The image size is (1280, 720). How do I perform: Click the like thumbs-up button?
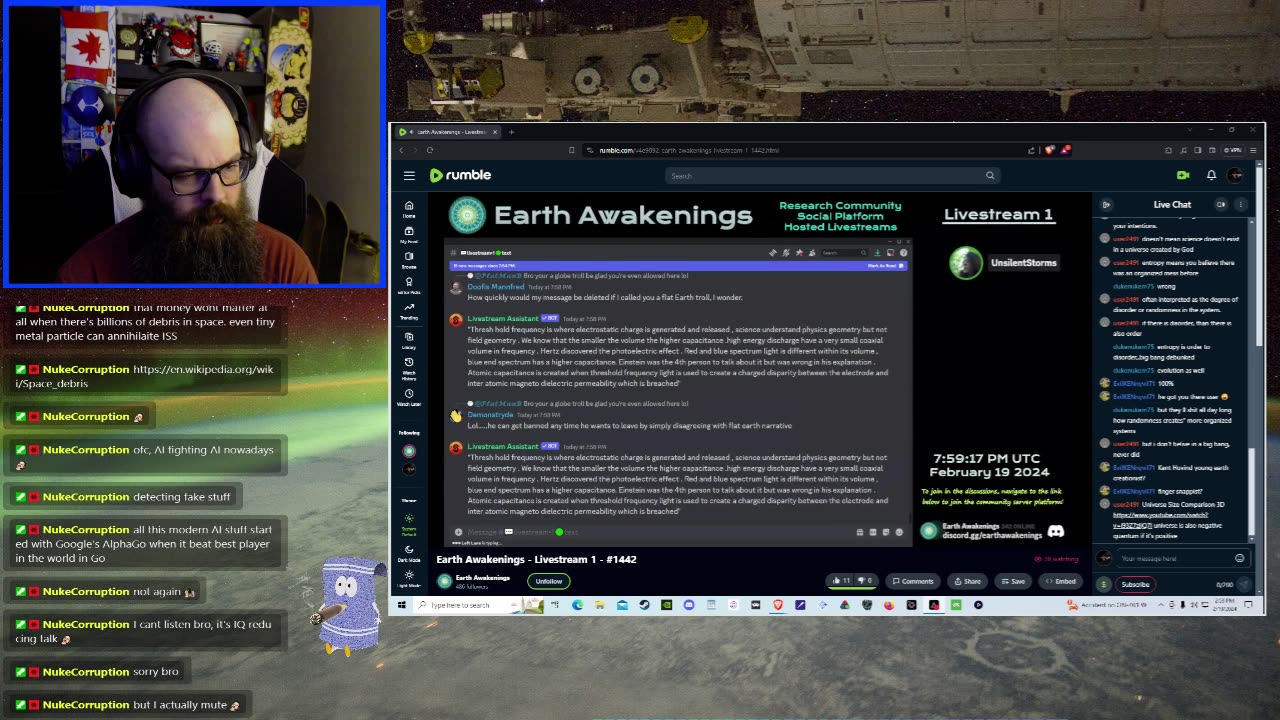click(x=841, y=581)
